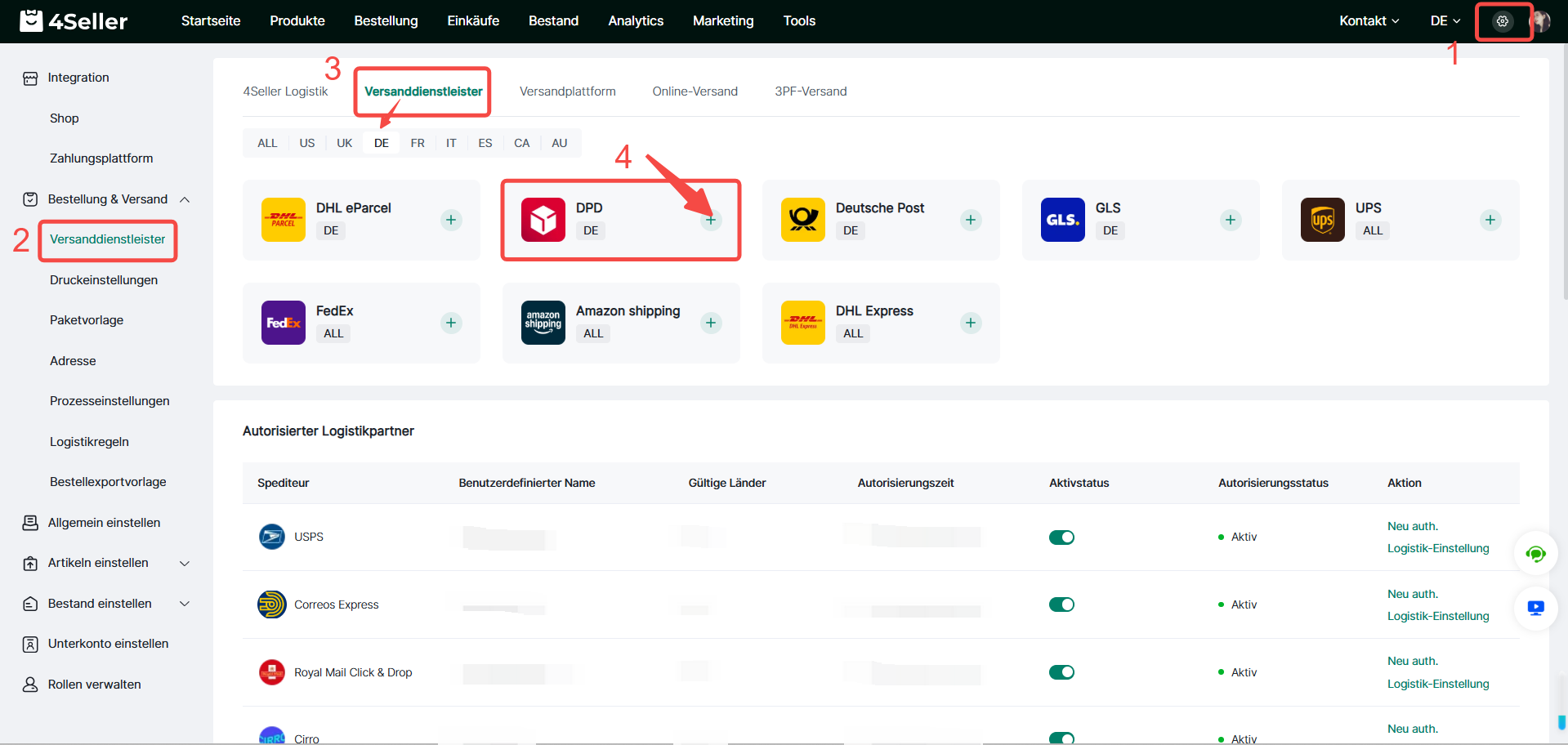
Task: Click Logistik-Einstellung link for USPS
Action: tap(1437, 548)
